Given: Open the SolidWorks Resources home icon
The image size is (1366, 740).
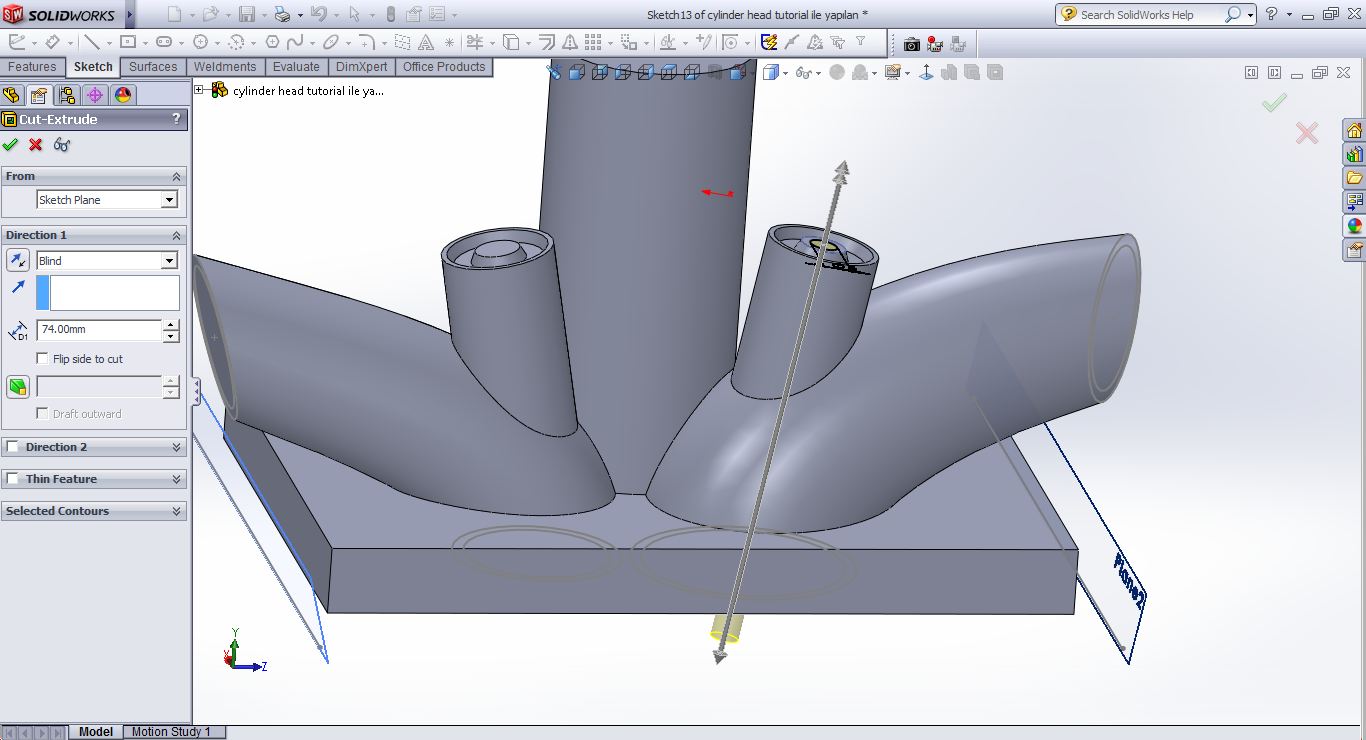Looking at the screenshot, I should [1354, 131].
